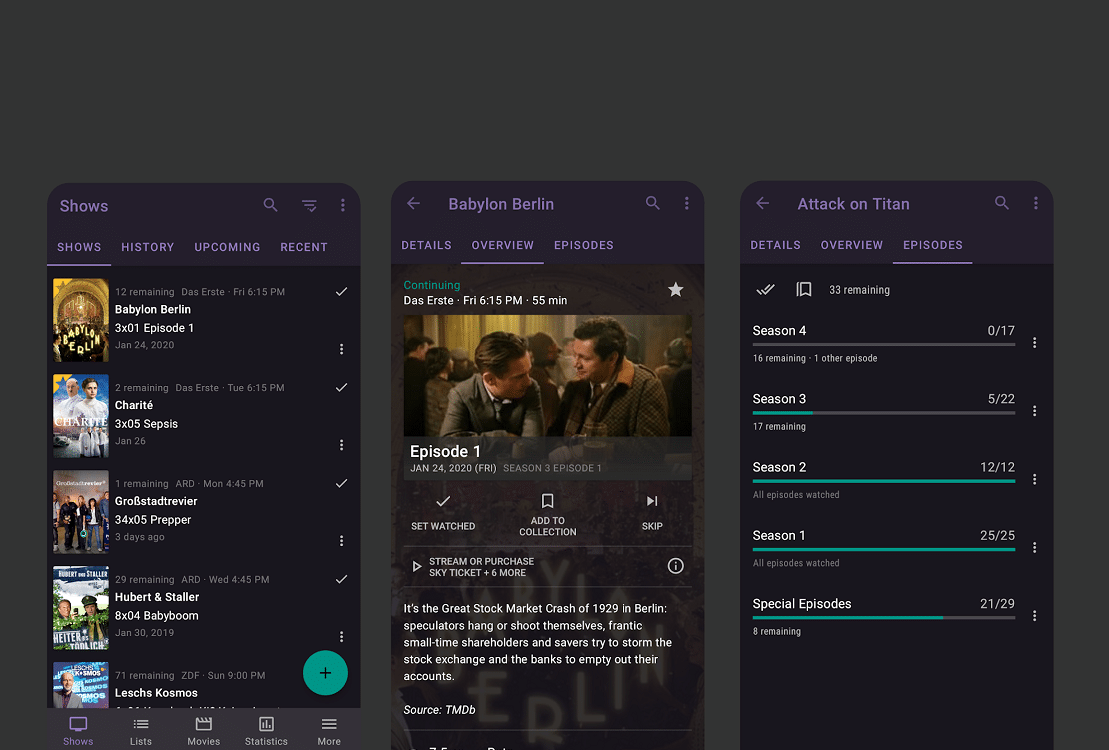Tap Skip for Episode 1
1109x750 pixels.
[x=652, y=512]
